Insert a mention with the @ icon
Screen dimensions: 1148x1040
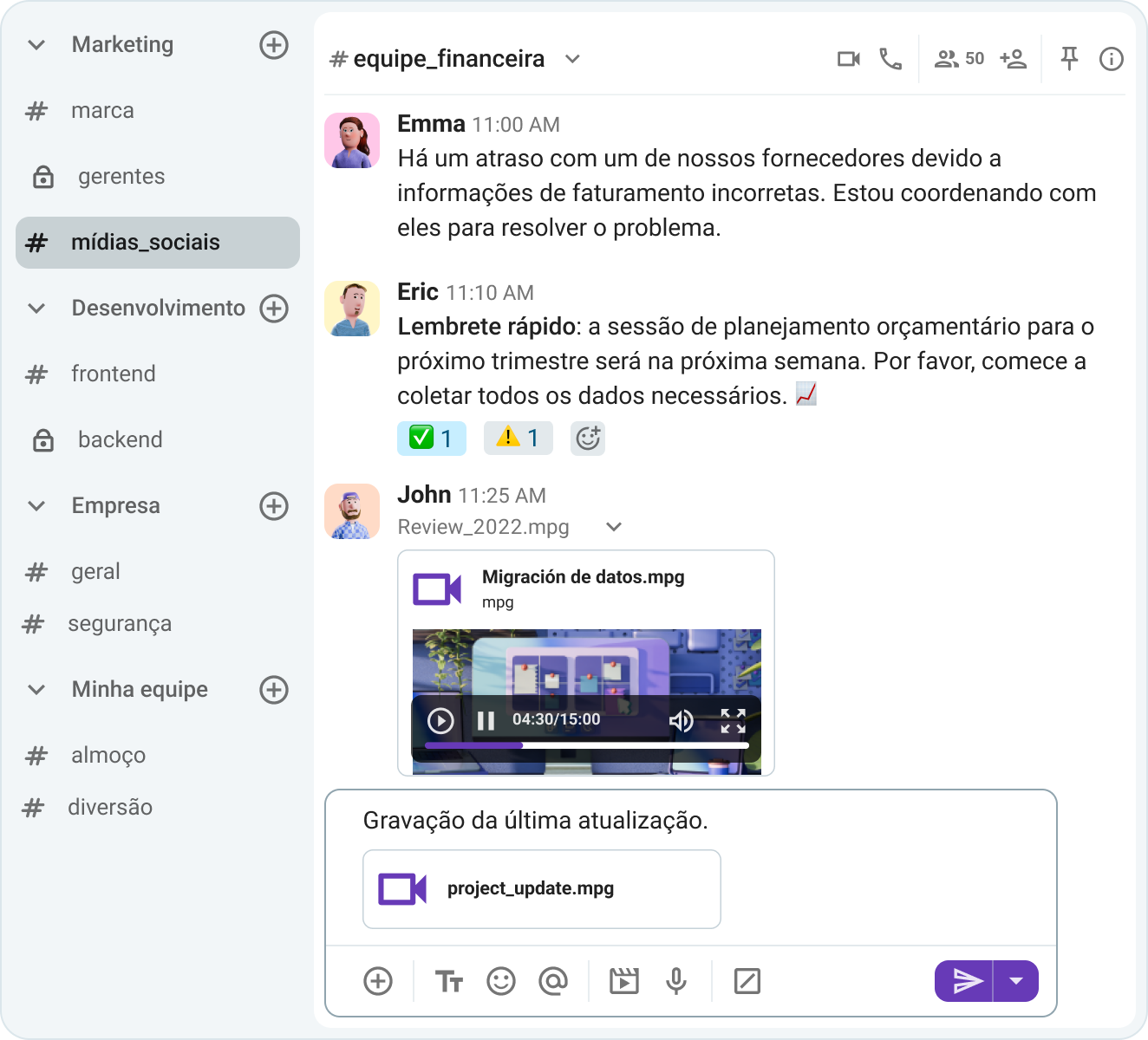[x=553, y=981]
